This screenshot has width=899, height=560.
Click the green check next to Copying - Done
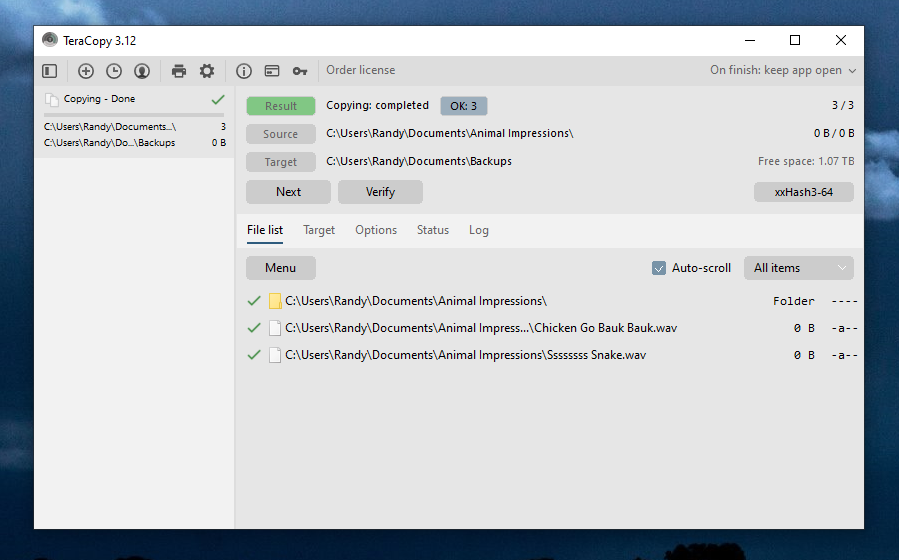tap(218, 99)
